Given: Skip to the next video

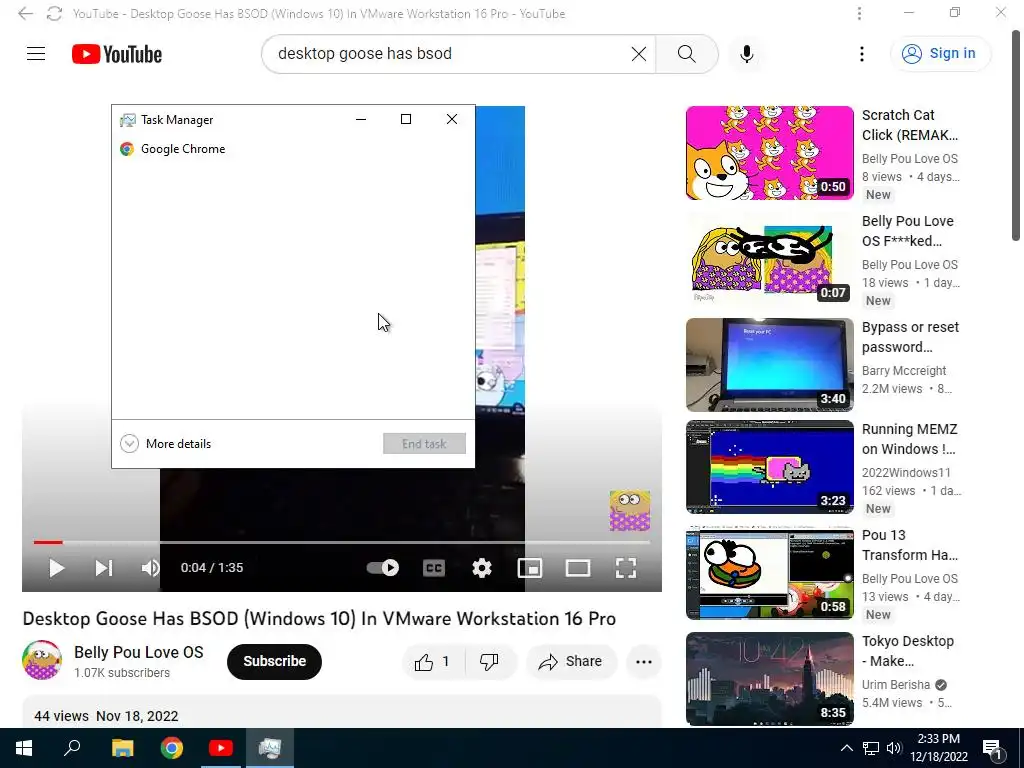Looking at the screenshot, I should (x=103, y=568).
